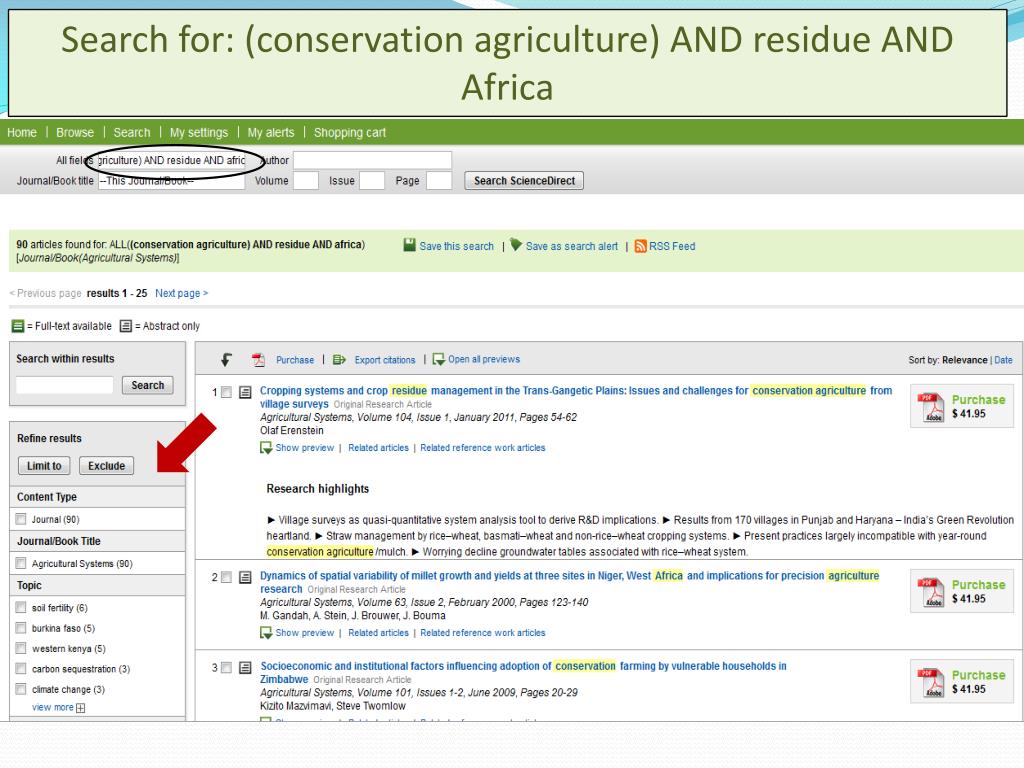Image resolution: width=1024 pixels, height=768 pixels.
Task: Click abstract-only icon for result 3
Action: pos(245,667)
